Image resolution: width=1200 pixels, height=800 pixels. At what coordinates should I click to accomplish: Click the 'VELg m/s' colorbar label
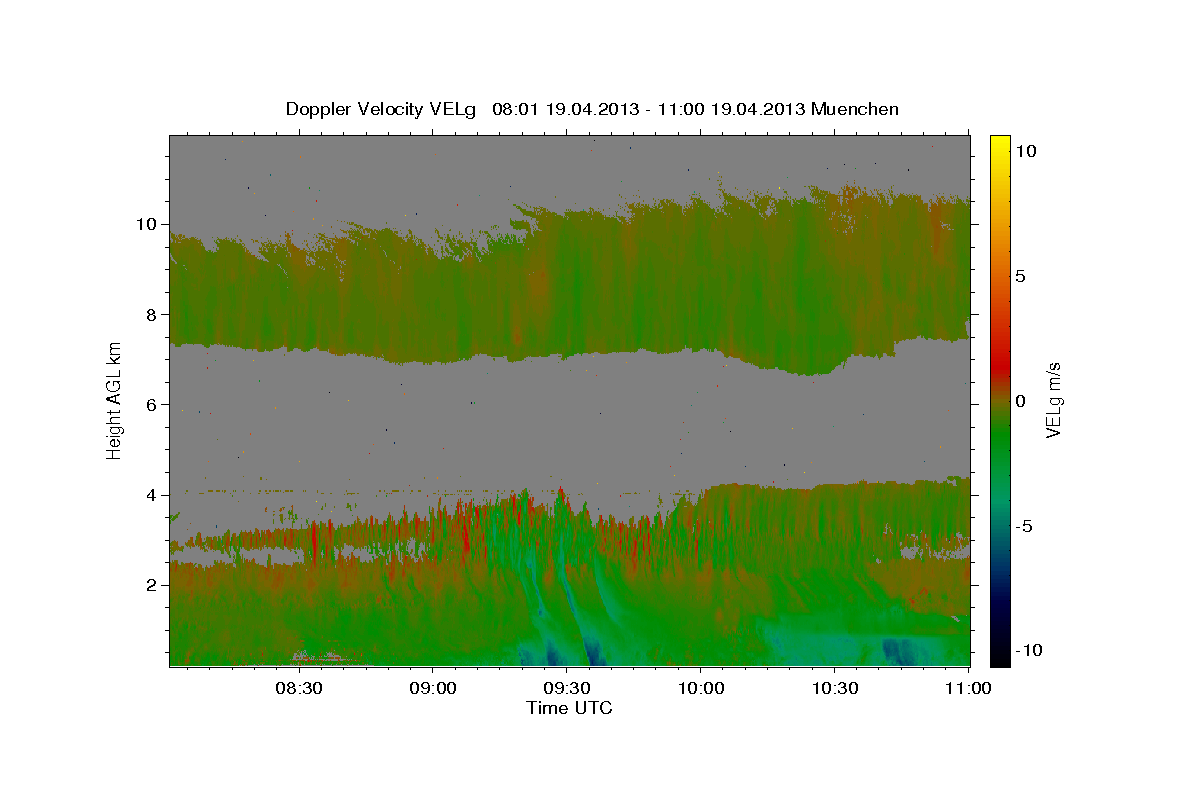[1053, 400]
